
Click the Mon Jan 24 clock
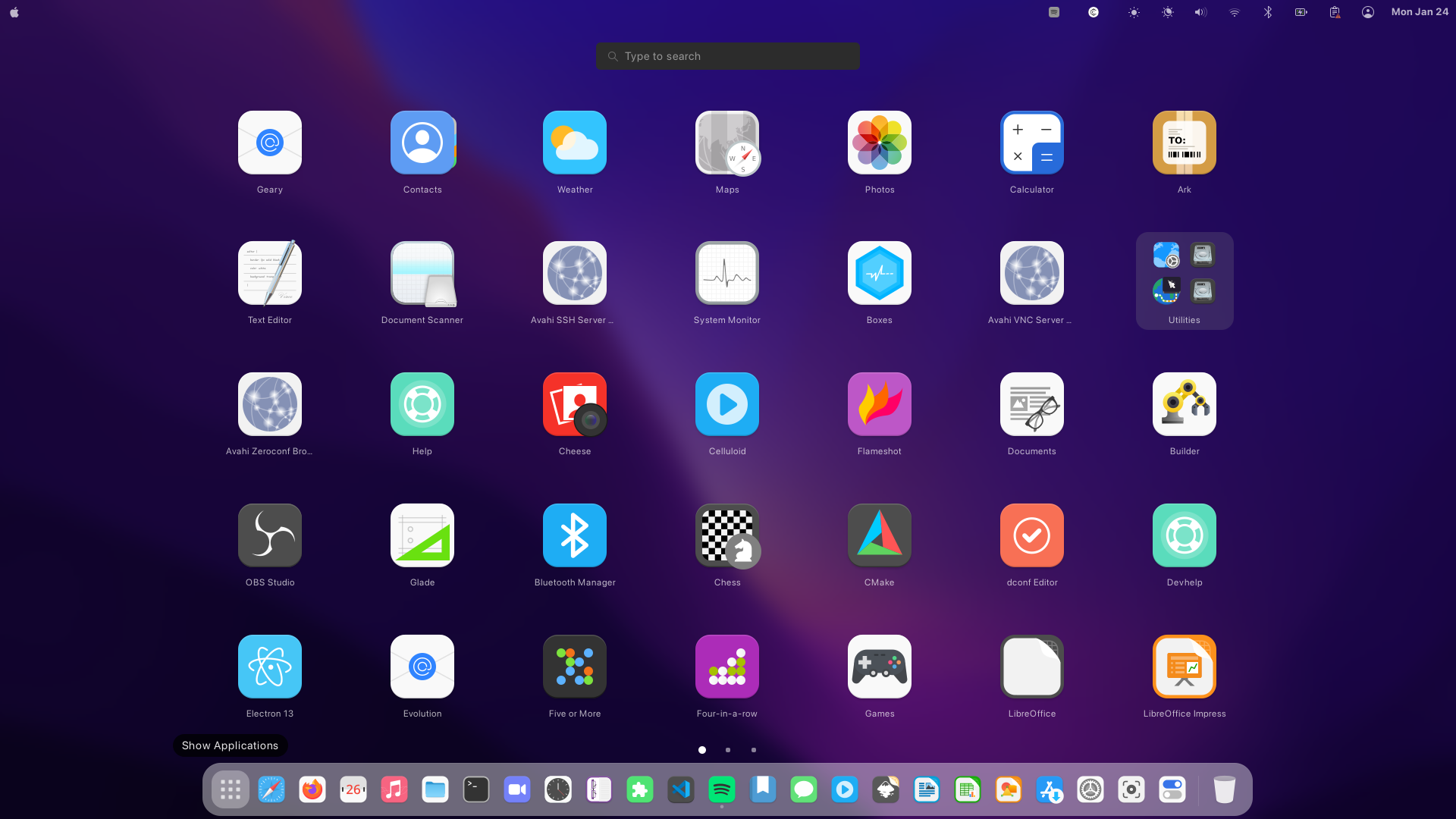click(1420, 12)
